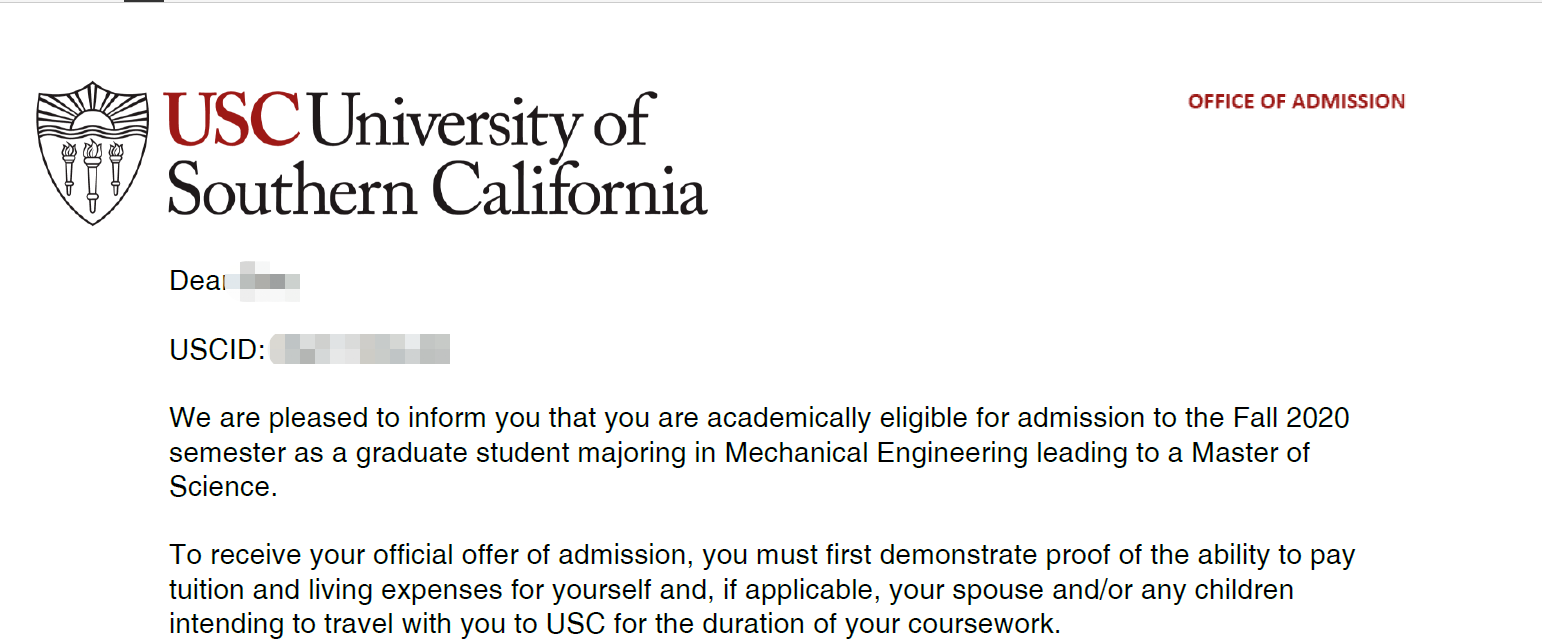1542x639 pixels.
Task: Click the 'Mechanical Engineering' major text
Action: [x=876, y=453]
